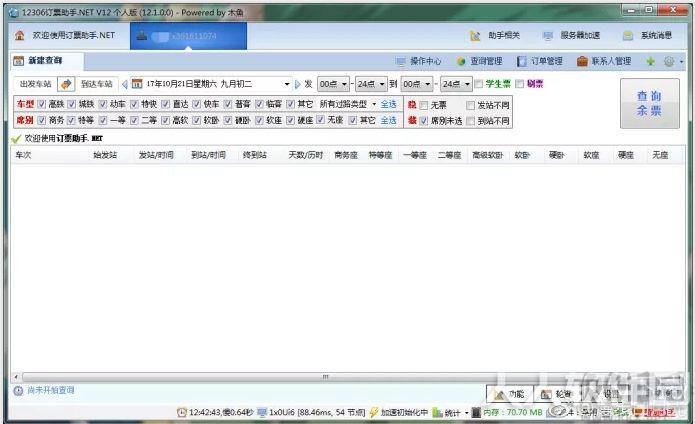Uncheck the 动车 train type checkbox
Screen dimensions: 695x424
click(103, 104)
